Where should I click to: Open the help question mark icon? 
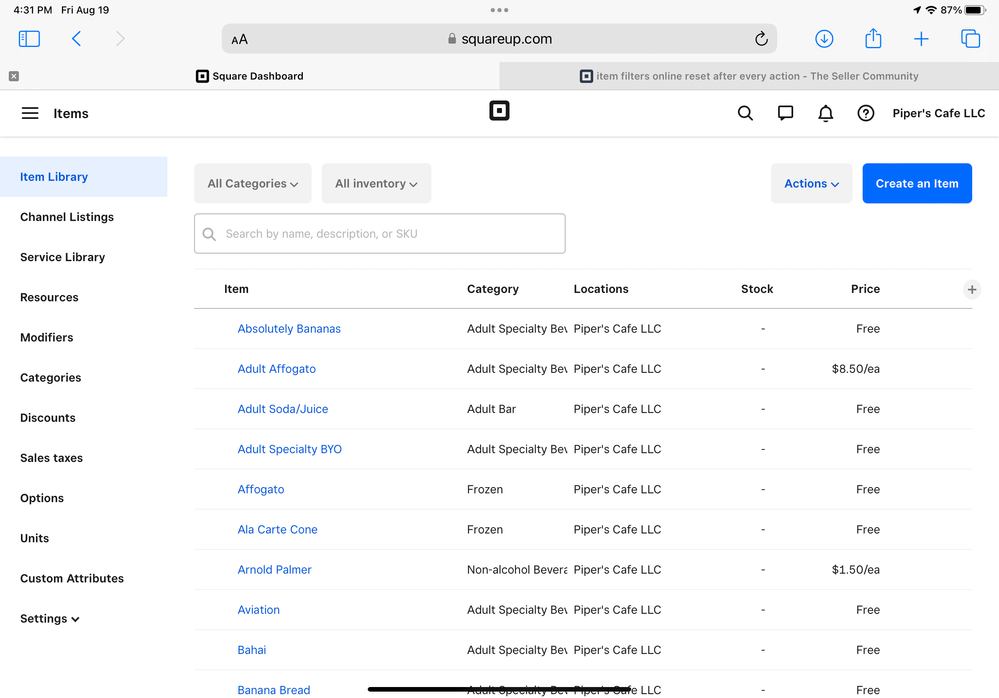point(866,114)
